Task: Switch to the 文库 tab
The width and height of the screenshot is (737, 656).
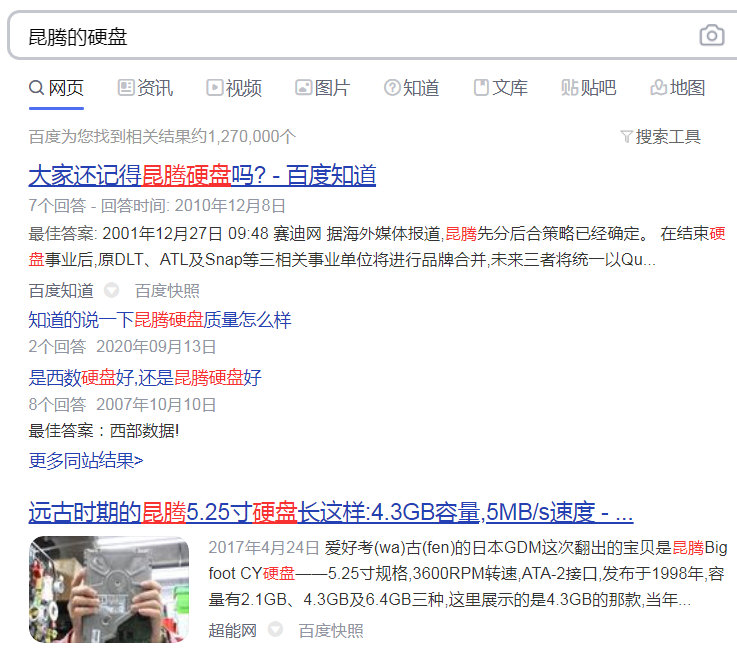Action: 500,88
